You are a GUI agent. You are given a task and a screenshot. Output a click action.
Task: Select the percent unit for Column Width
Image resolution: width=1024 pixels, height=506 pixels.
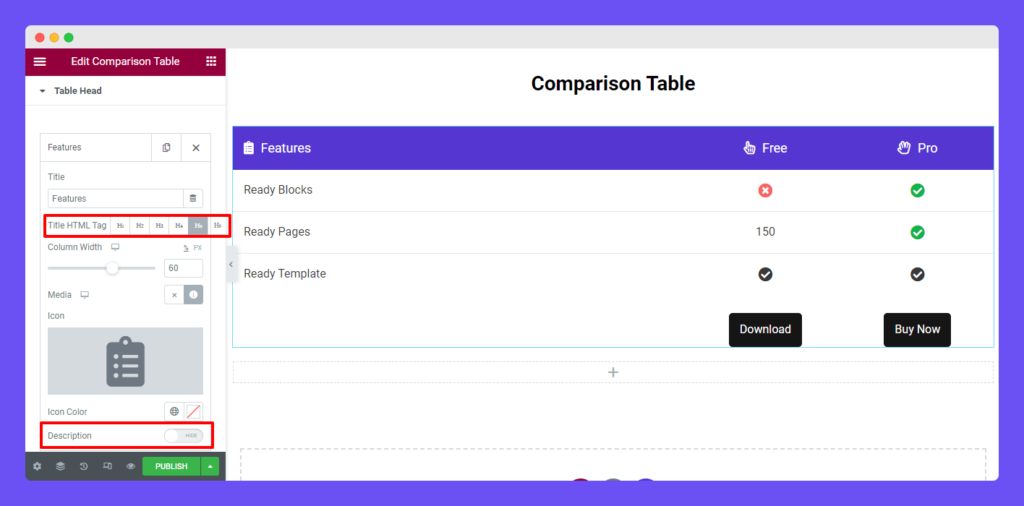tap(185, 248)
